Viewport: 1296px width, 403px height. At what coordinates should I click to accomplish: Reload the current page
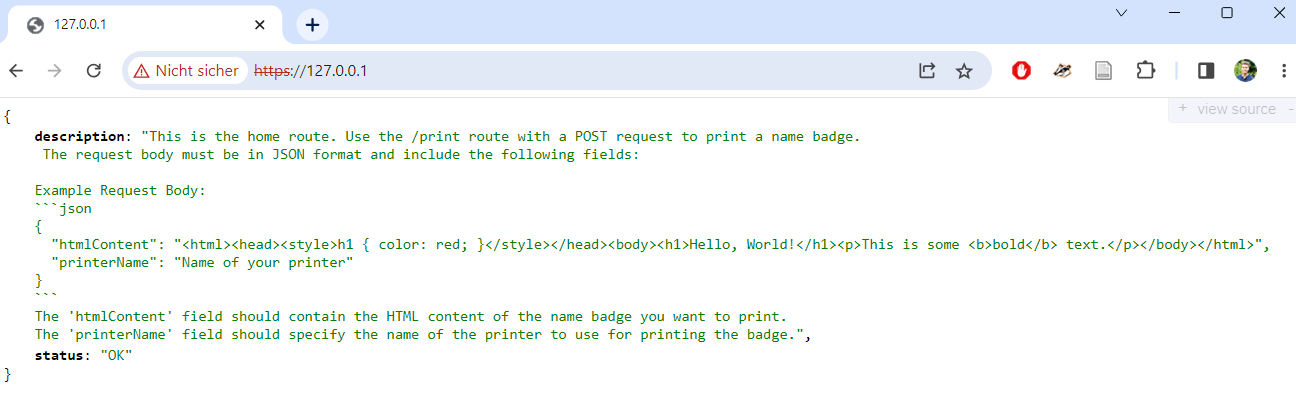[x=94, y=71]
